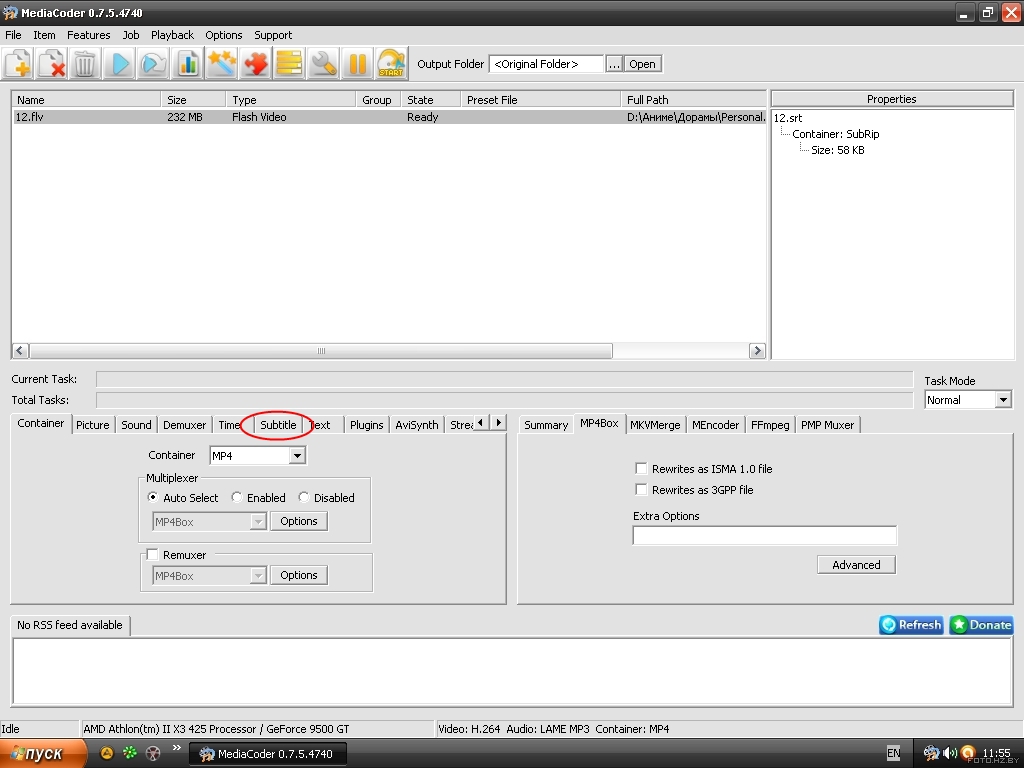The height and width of the screenshot is (768, 1024).
Task: Switch to the Demuxer tab
Action: coord(185,424)
